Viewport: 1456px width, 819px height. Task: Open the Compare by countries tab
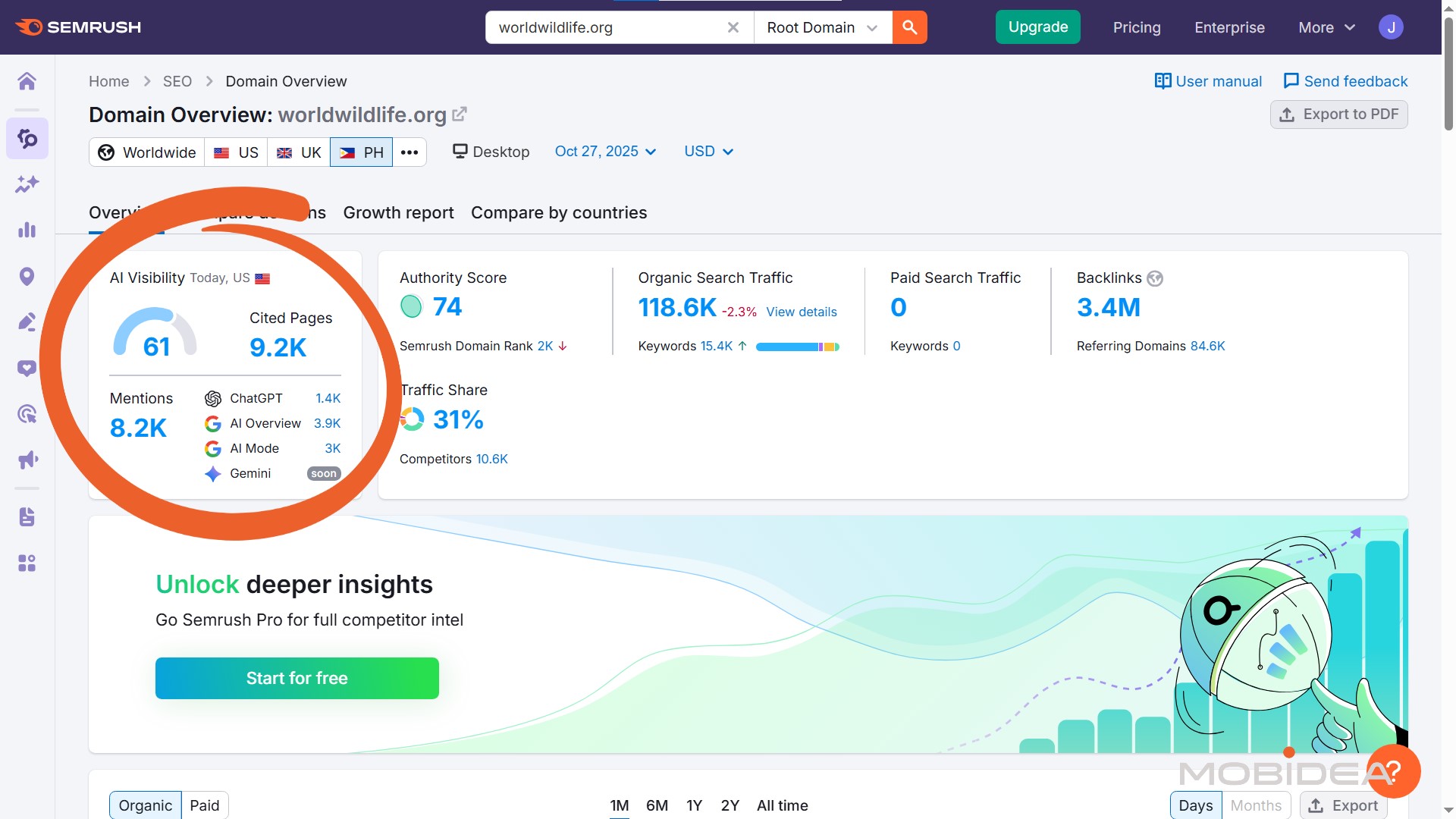tap(559, 212)
